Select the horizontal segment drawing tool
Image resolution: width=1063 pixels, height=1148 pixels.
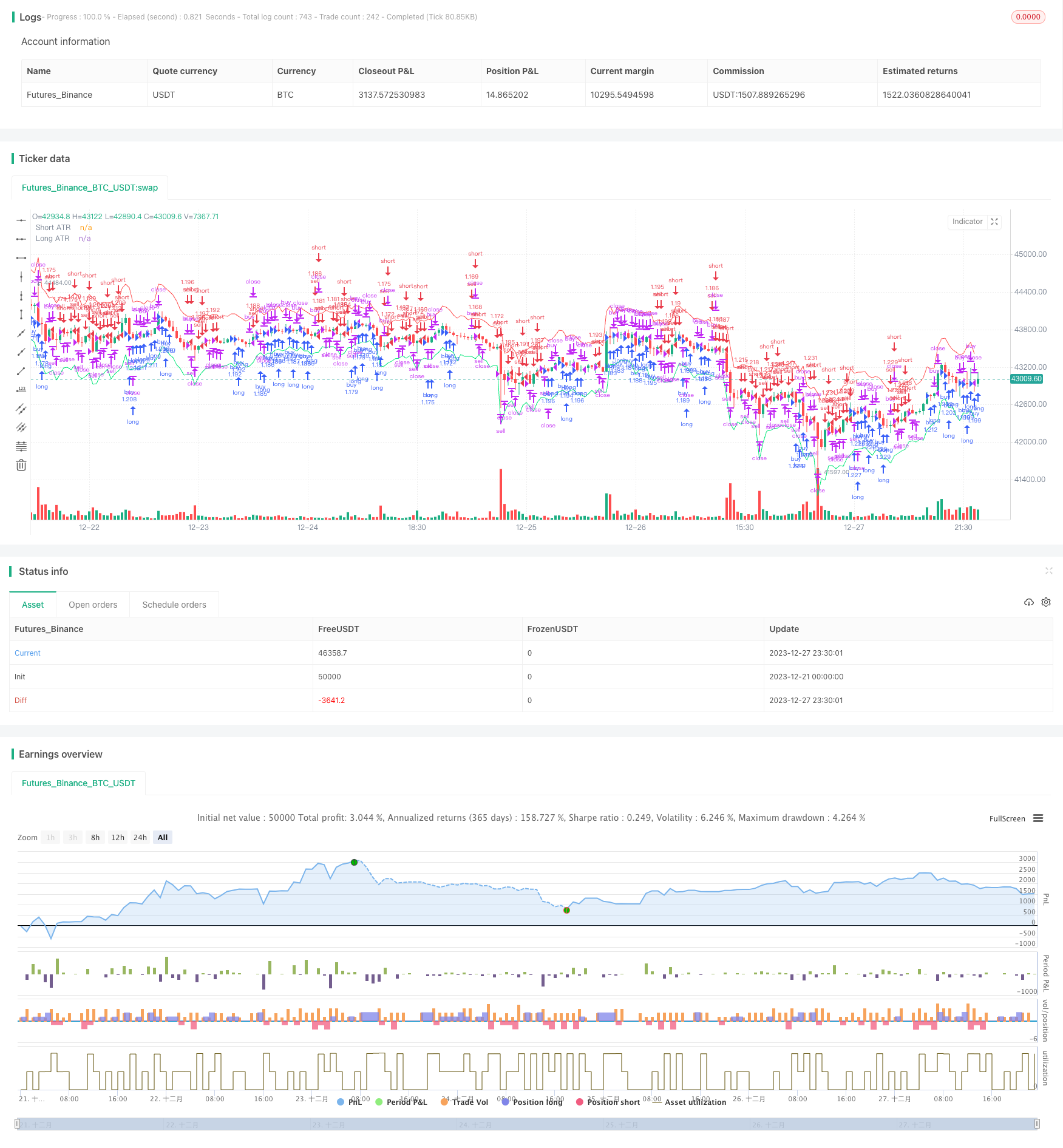(x=21, y=257)
